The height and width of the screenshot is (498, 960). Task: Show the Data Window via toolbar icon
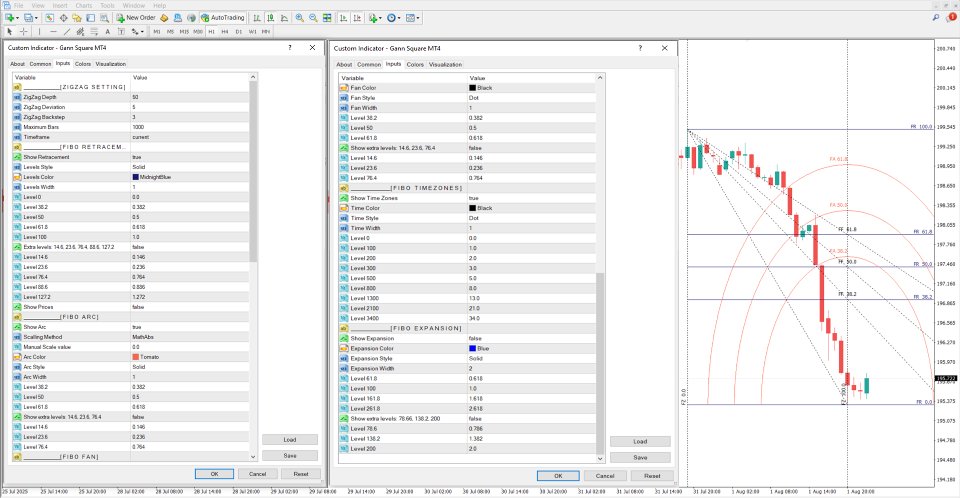point(64,18)
